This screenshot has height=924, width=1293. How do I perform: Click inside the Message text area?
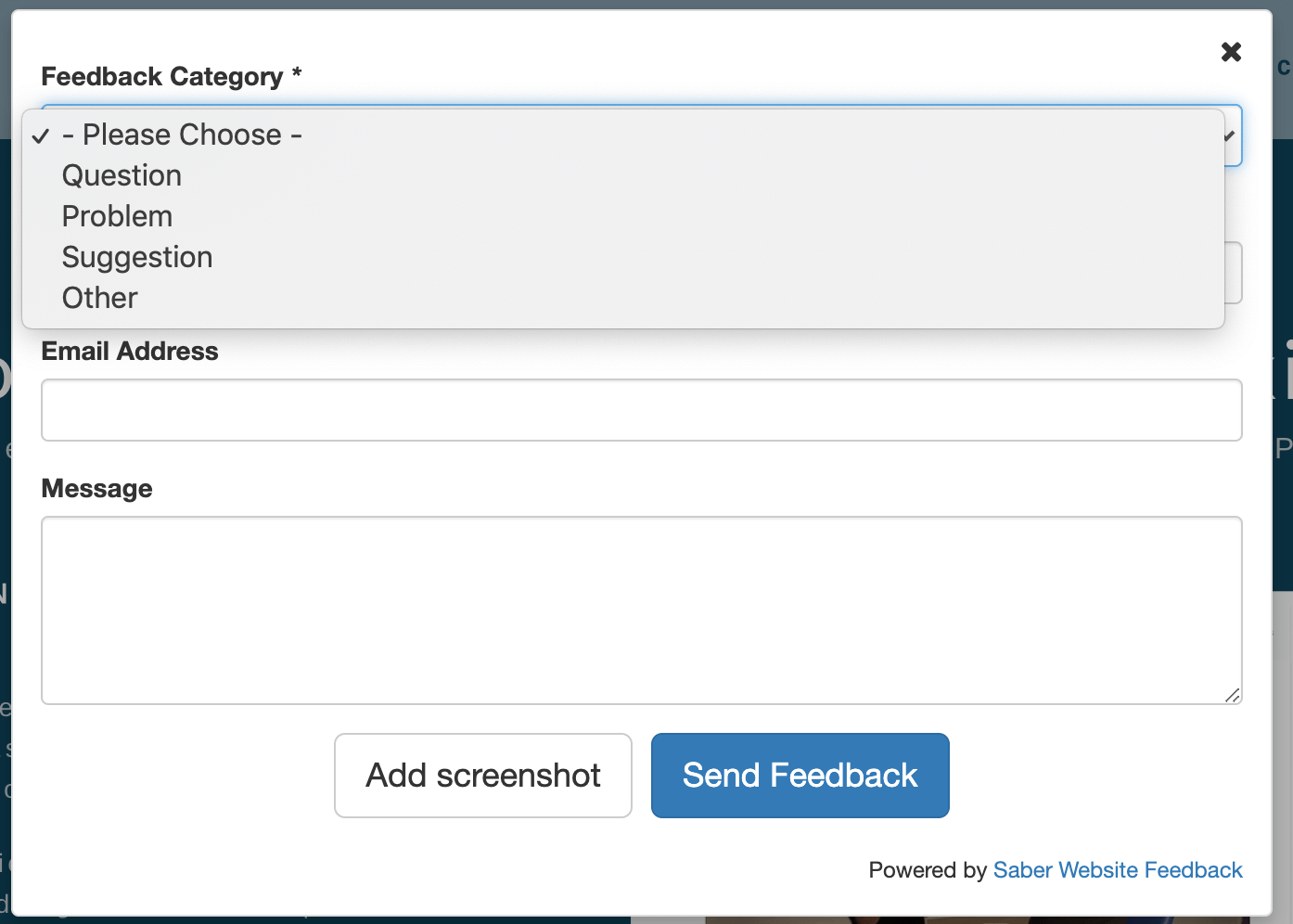640,610
